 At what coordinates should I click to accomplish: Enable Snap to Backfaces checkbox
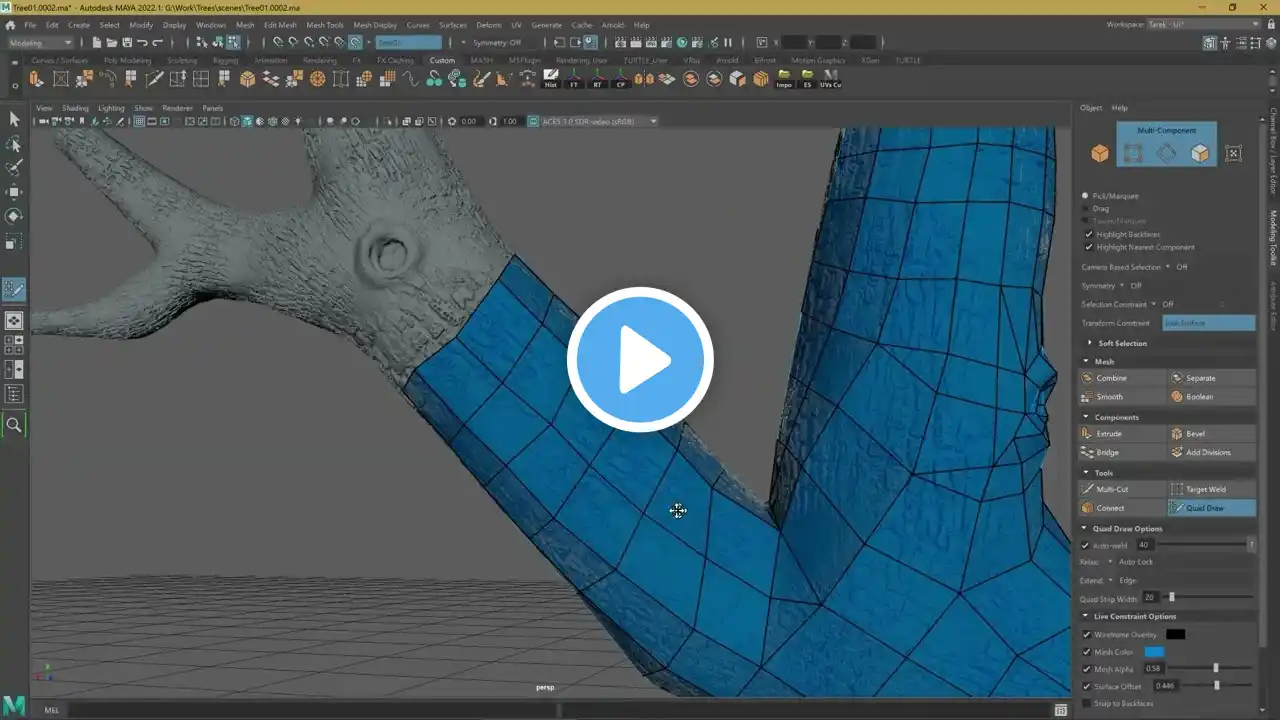click(1087, 703)
